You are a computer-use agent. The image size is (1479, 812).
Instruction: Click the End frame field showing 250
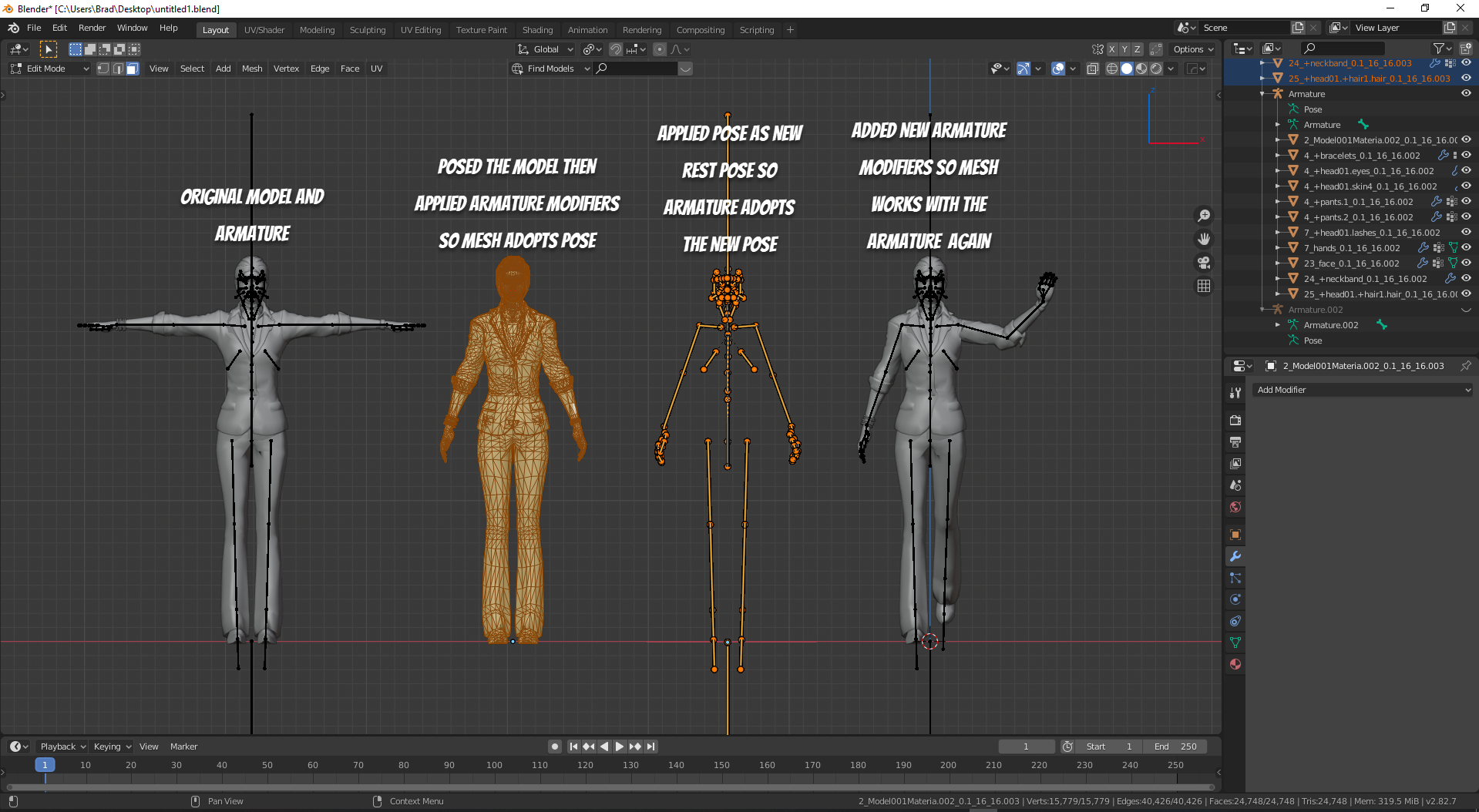pyautogui.click(x=1175, y=747)
